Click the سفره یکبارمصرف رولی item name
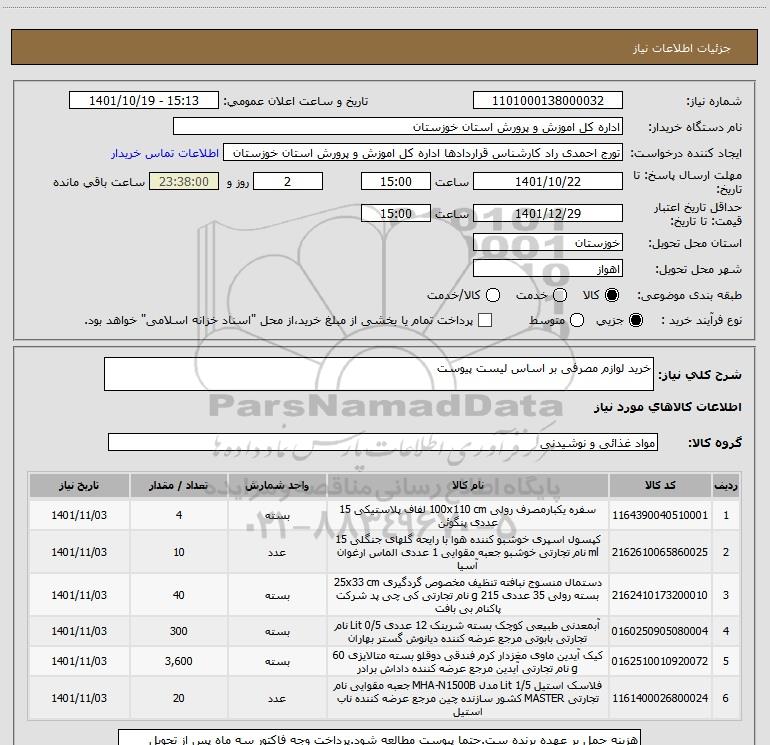This screenshot has width=770, height=745. pyautogui.click(x=468, y=516)
